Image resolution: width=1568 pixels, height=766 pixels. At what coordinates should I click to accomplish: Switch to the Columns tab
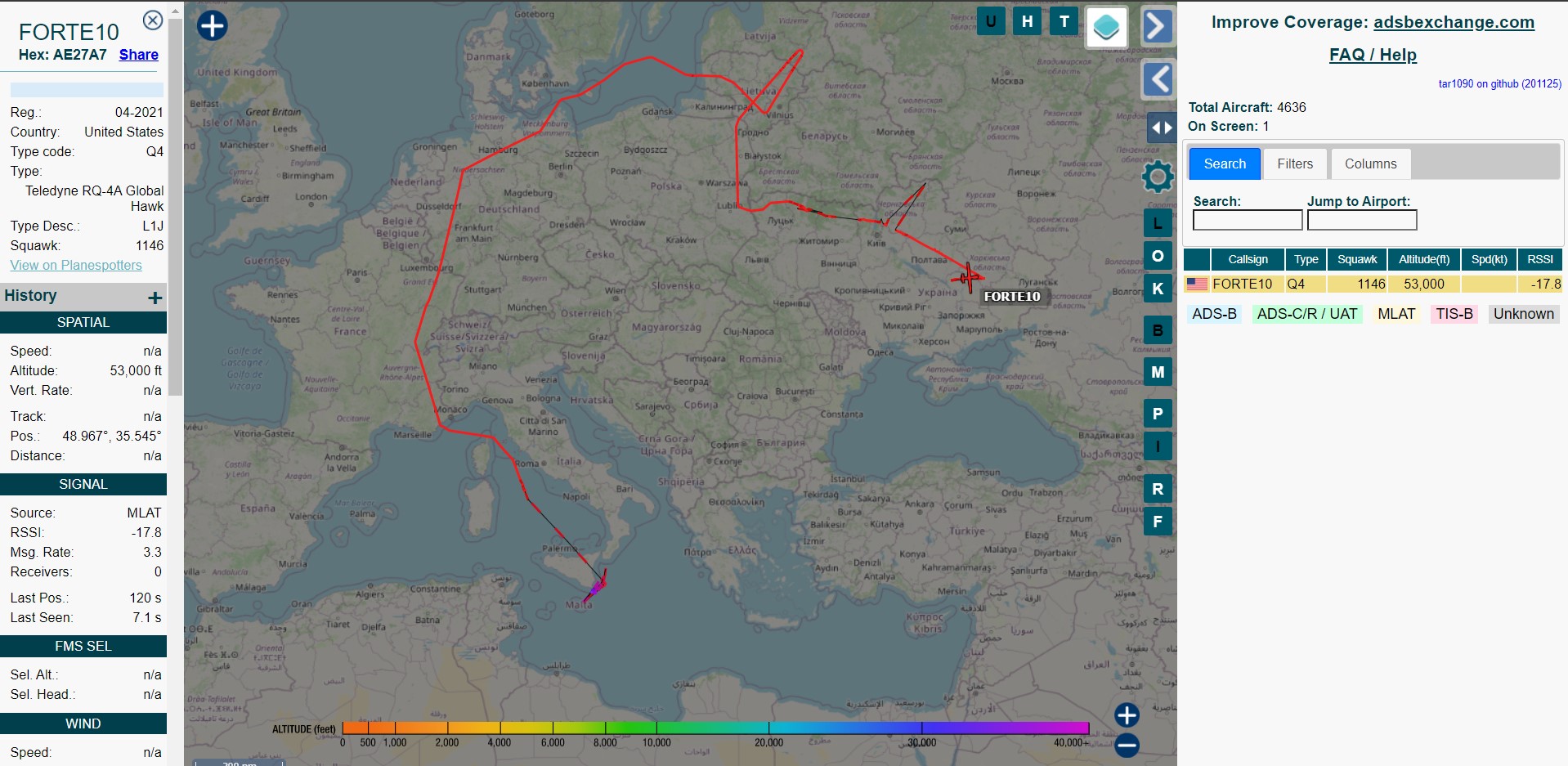click(1370, 164)
